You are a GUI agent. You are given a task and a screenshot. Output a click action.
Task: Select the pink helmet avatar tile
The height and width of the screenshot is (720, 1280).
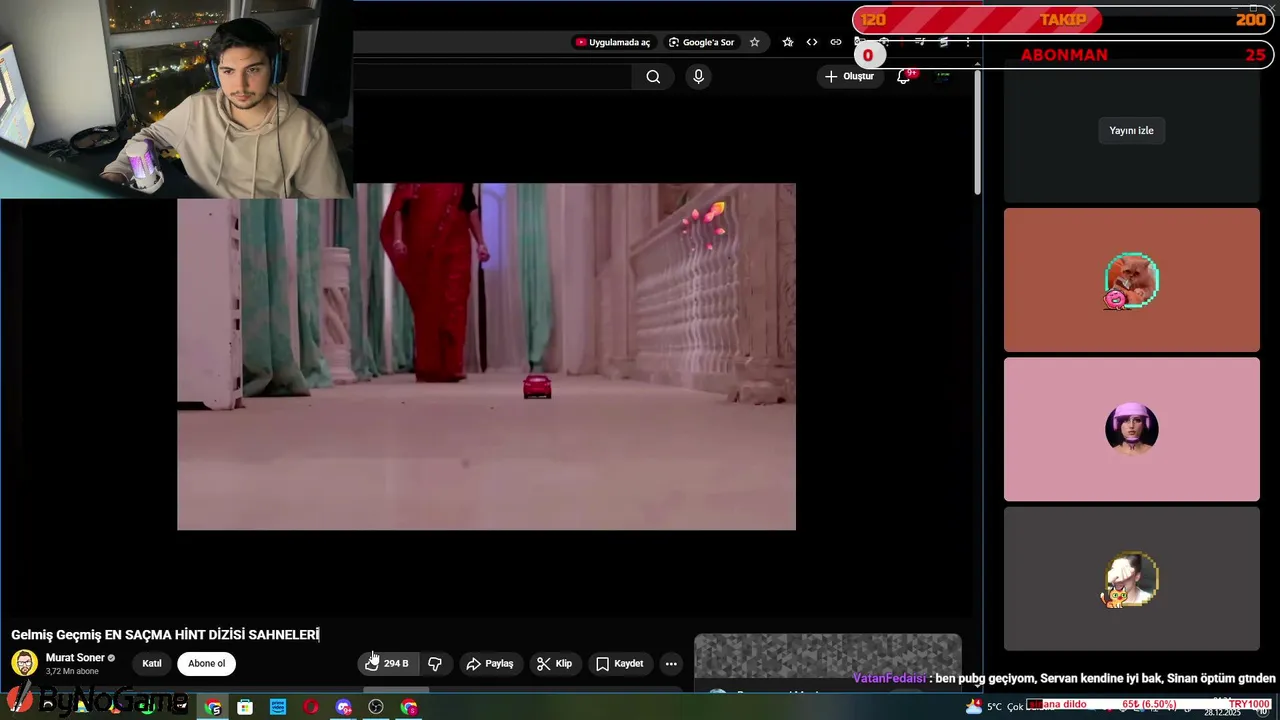click(1132, 429)
